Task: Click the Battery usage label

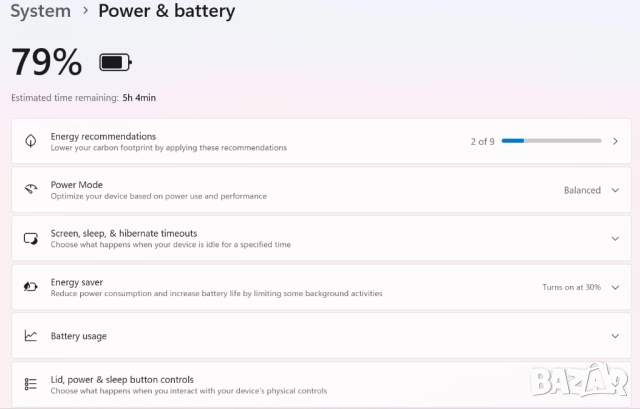Action: [x=78, y=336]
